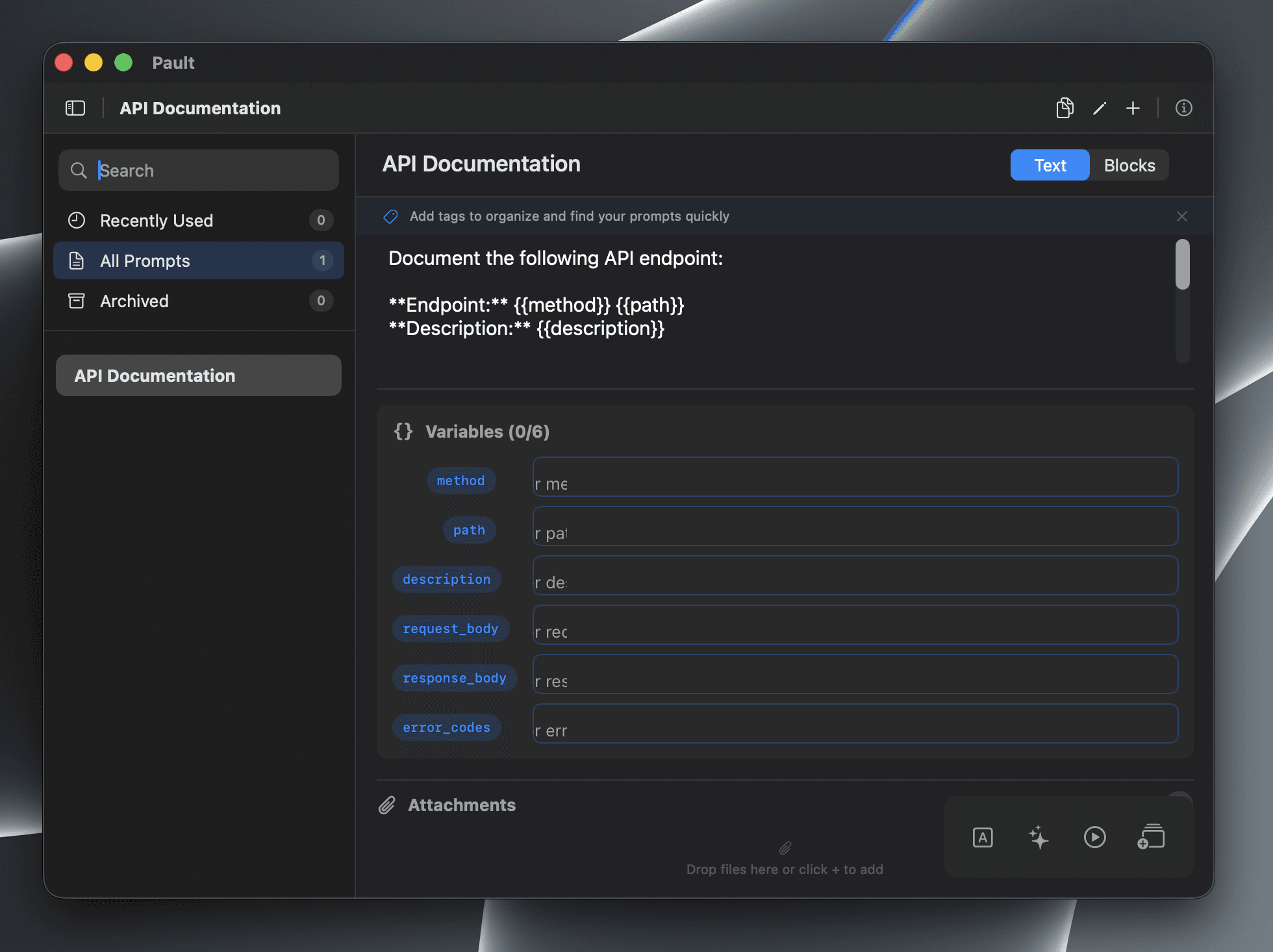Switch to Text view
The width and height of the screenshot is (1273, 952).
1050,166
